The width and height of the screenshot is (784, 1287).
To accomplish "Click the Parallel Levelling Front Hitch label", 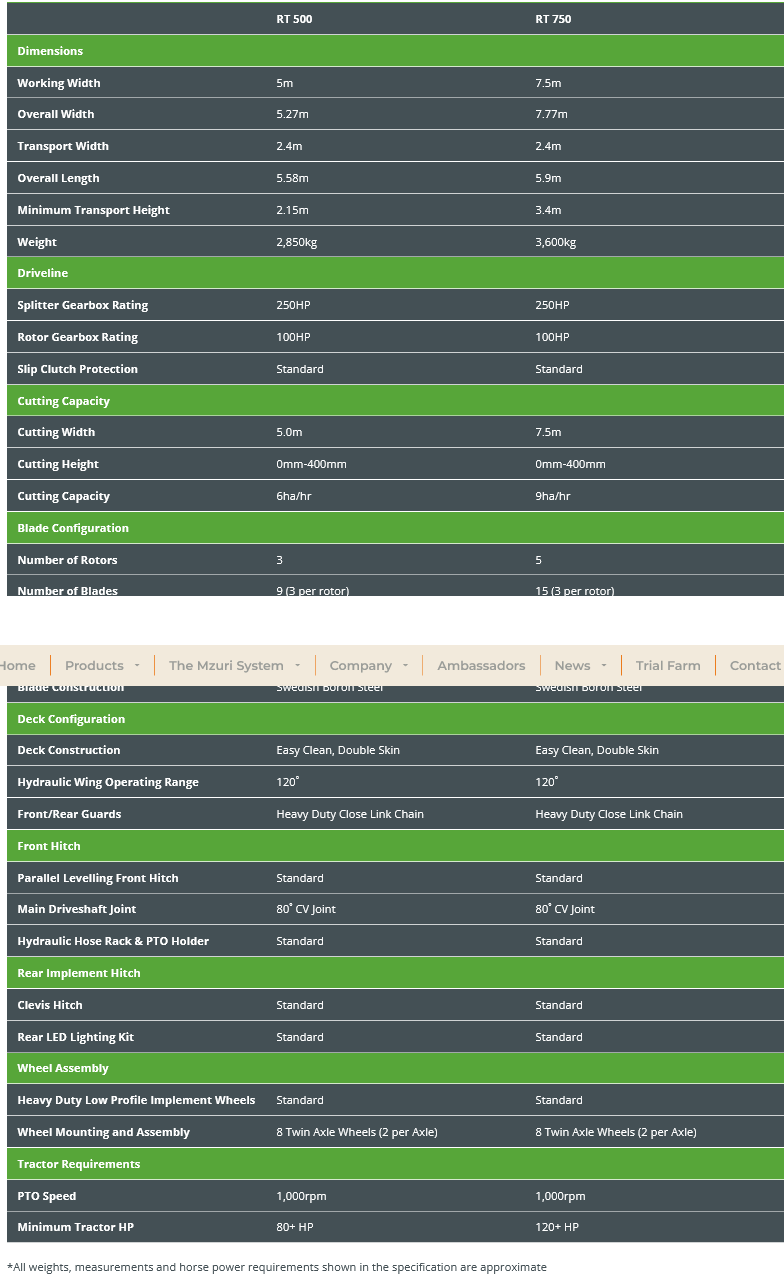I will (x=98, y=878).
